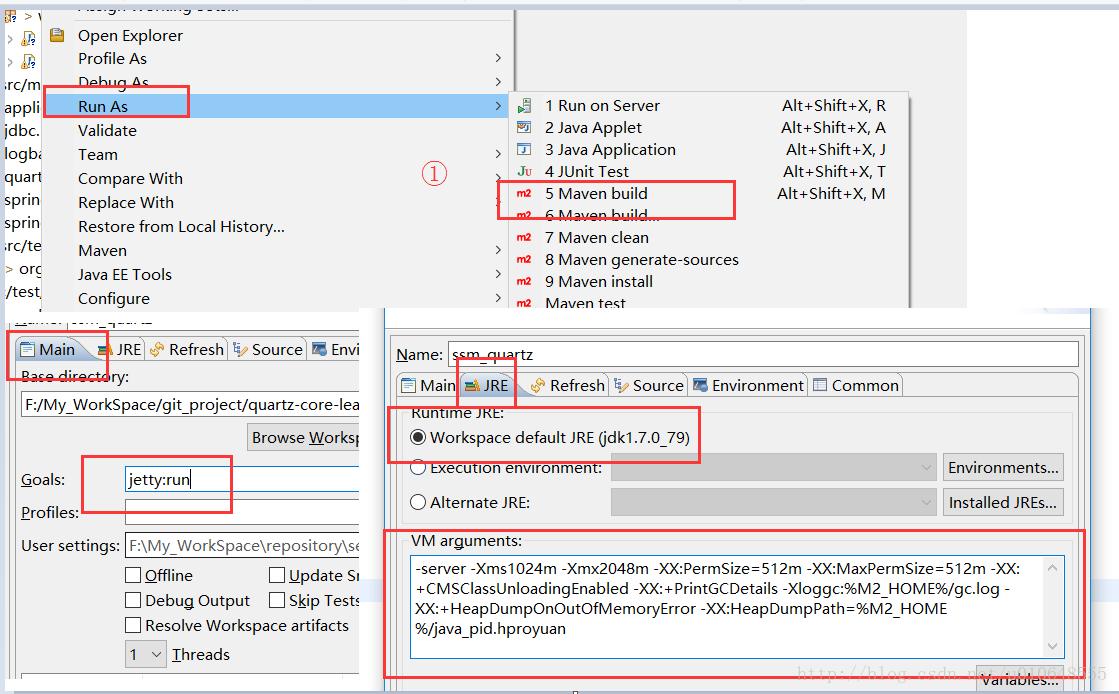The image size is (1119, 694).
Task: Expand the Configure submenu arrow
Action: (498, 298)
